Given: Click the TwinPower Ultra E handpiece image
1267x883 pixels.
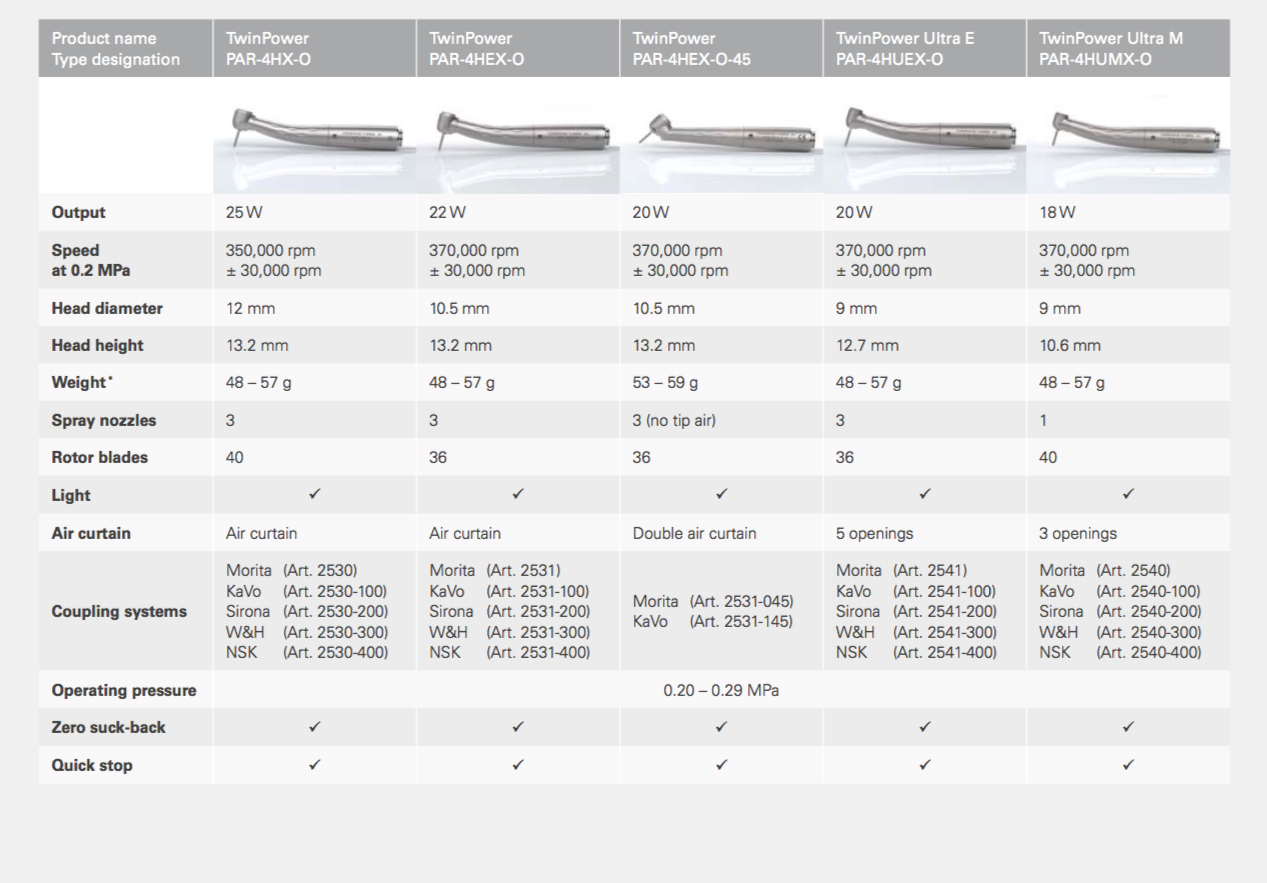Looking at the screenshot, I should (x=925, y=131).
